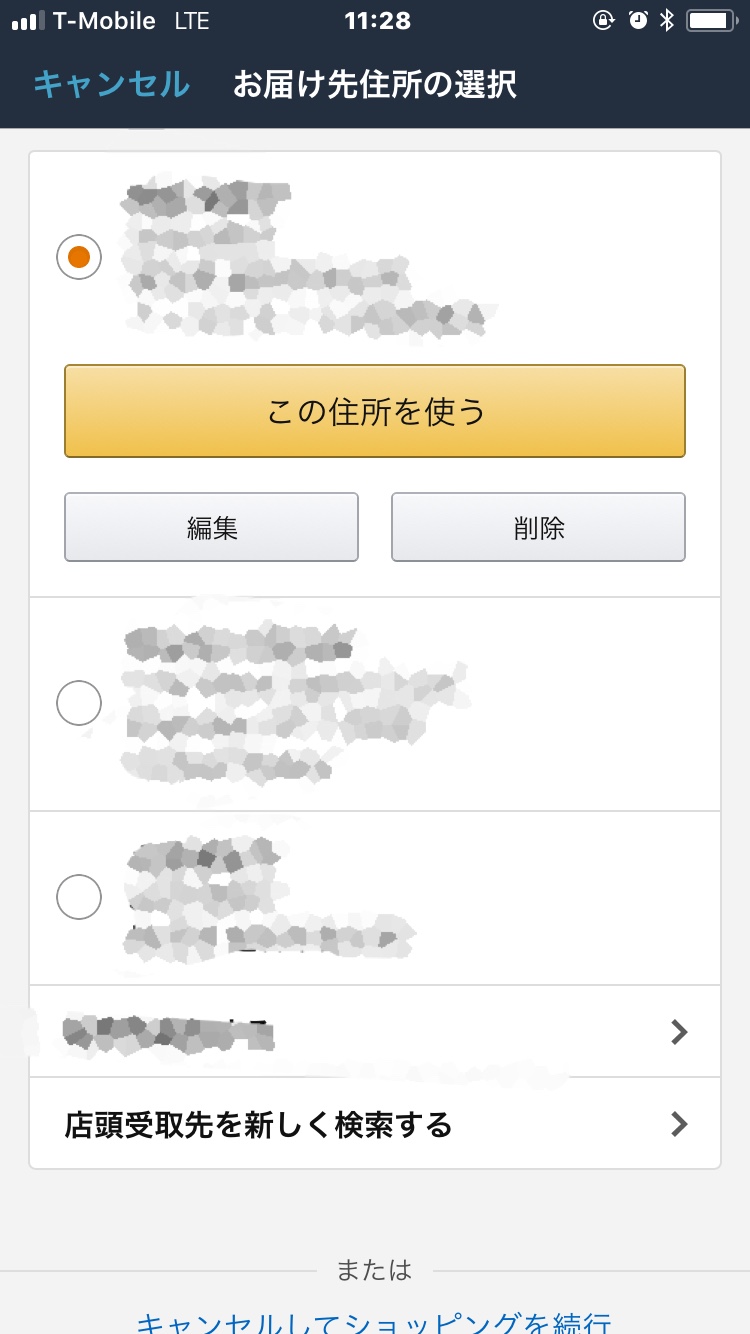Viewport: 750px width, 1334px height.
Task: Tap the お届け先住所の選択 page title
Action: coord(375,85)
